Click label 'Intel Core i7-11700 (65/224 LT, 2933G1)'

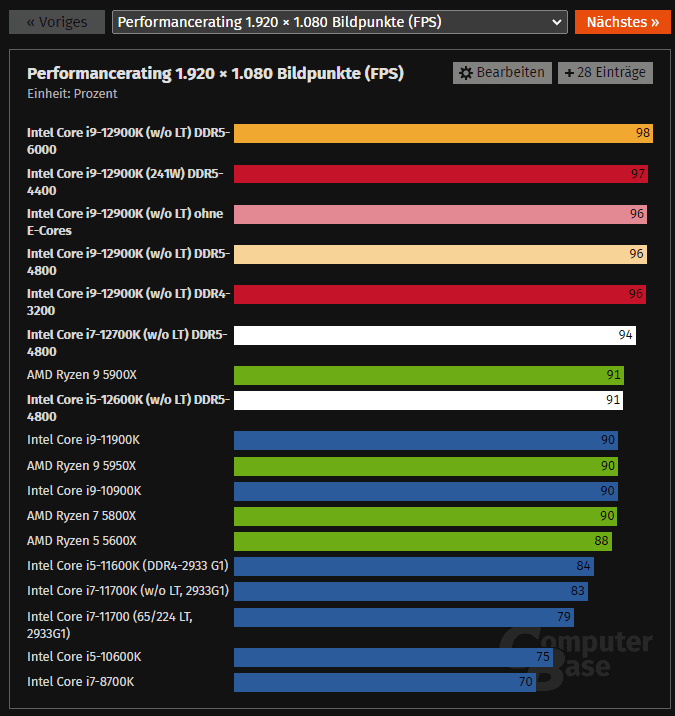(x=110, y=625)
